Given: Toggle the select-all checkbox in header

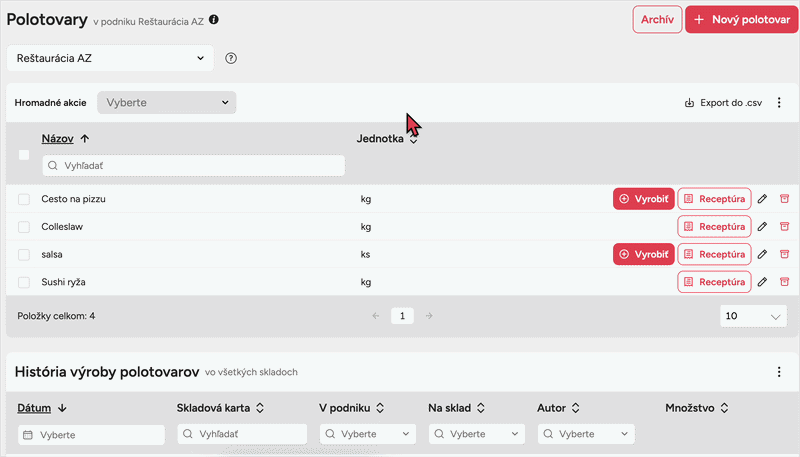Looking at the screenshot, I should [x=24, y=155].
